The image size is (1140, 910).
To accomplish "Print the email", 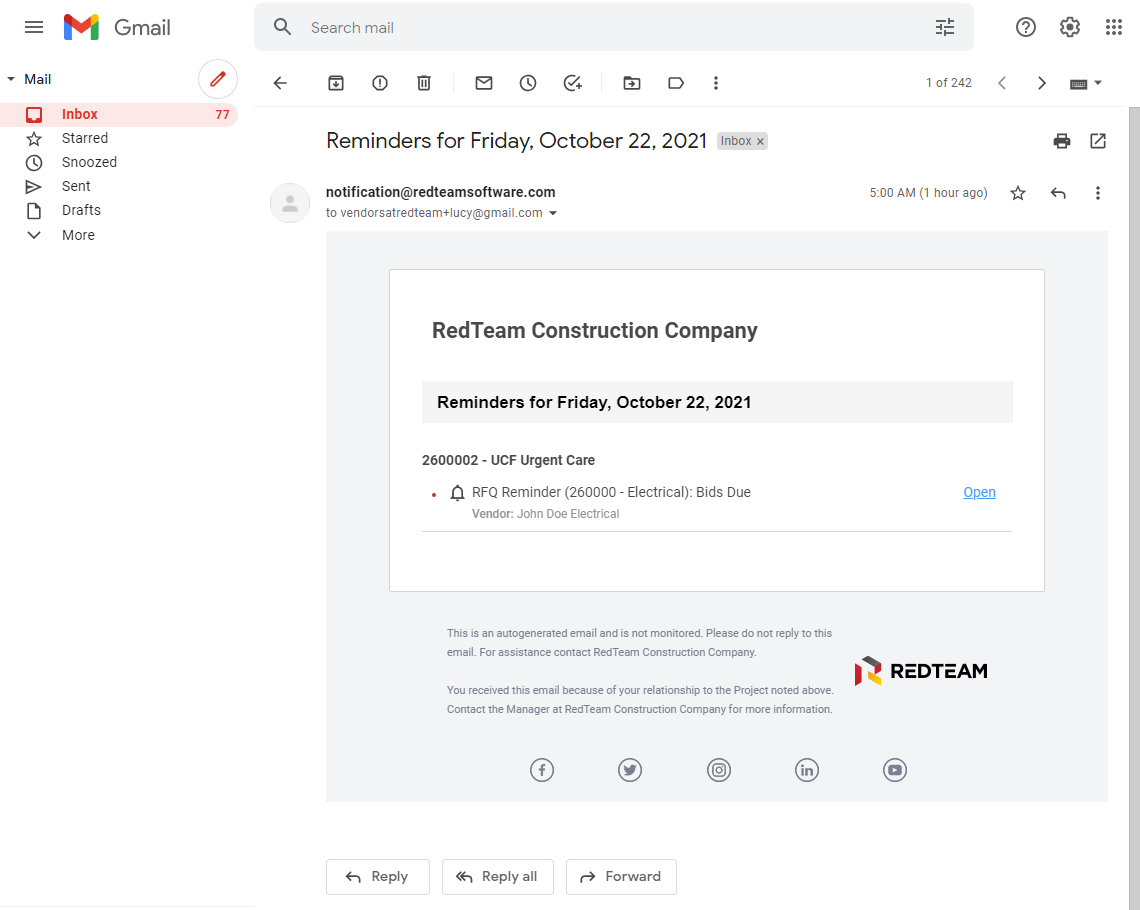I will click(x=1061, y=141).
